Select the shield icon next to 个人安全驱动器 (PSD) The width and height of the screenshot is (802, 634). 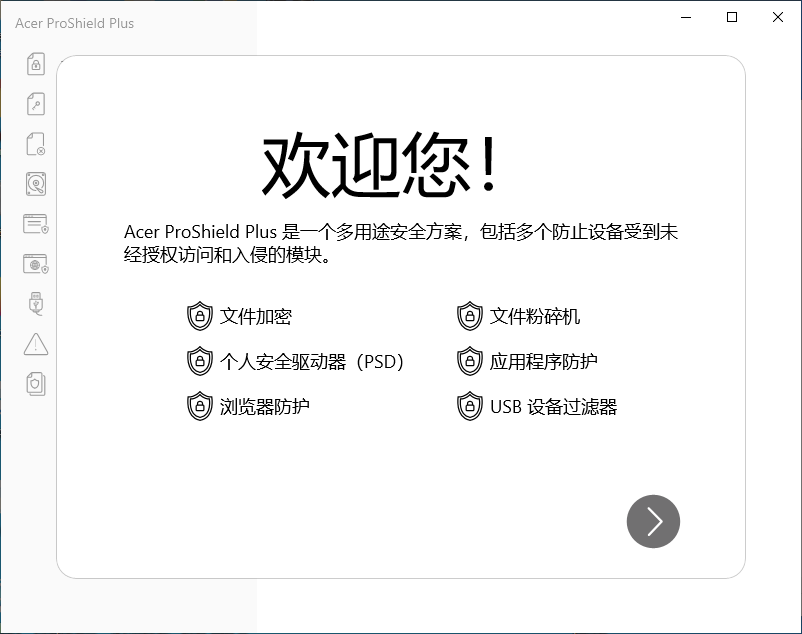(x=200, y=361)
